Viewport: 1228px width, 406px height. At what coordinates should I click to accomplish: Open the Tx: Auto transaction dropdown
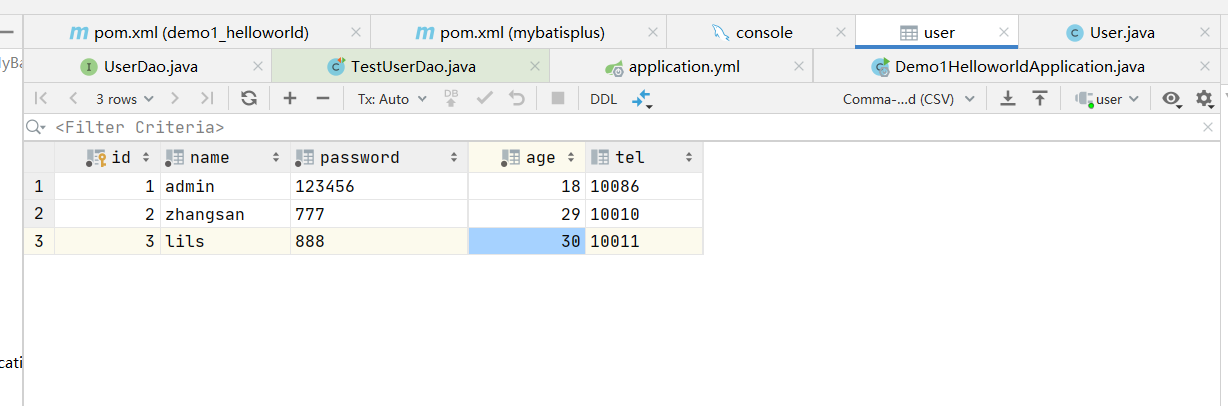[x=392, y=99]
